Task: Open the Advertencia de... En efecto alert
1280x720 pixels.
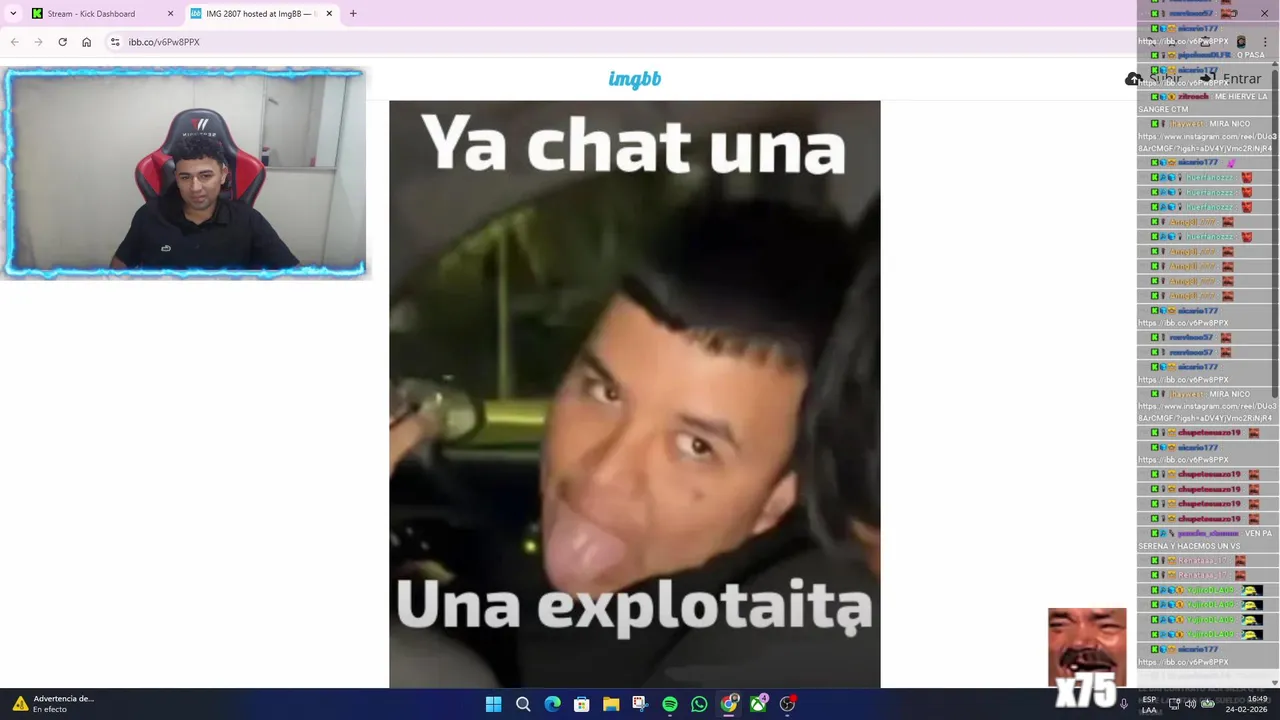Action: click(55, 704)
